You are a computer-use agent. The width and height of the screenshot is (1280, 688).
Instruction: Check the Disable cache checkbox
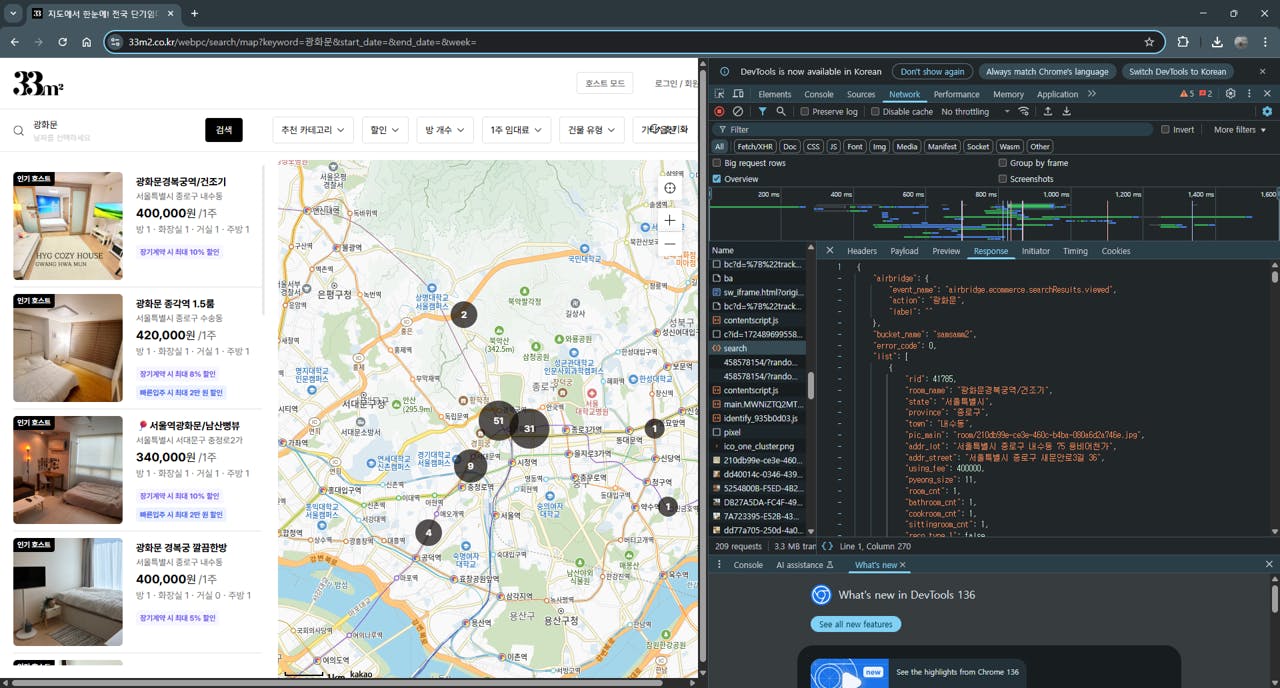(x=875, y=112)
